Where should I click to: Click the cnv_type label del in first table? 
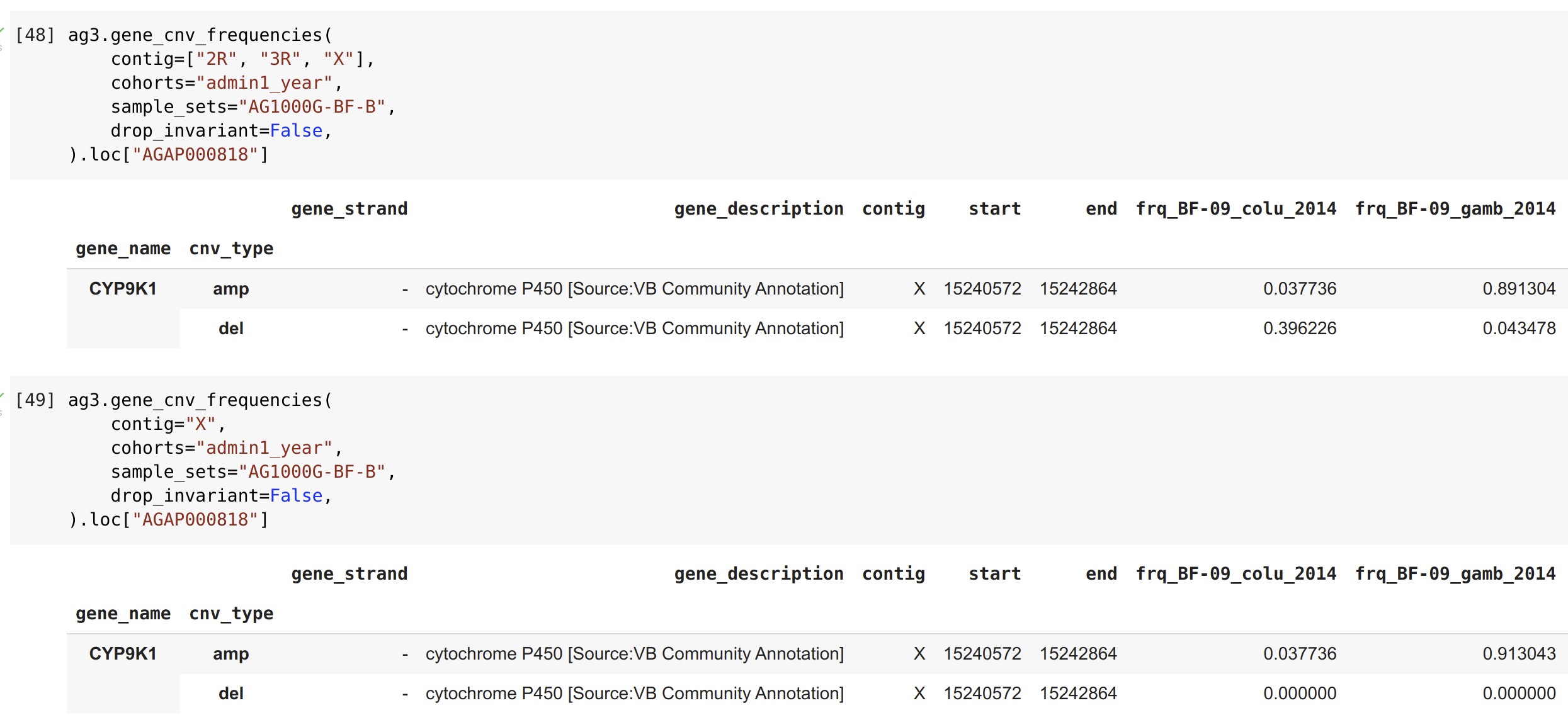pos(230,328)
